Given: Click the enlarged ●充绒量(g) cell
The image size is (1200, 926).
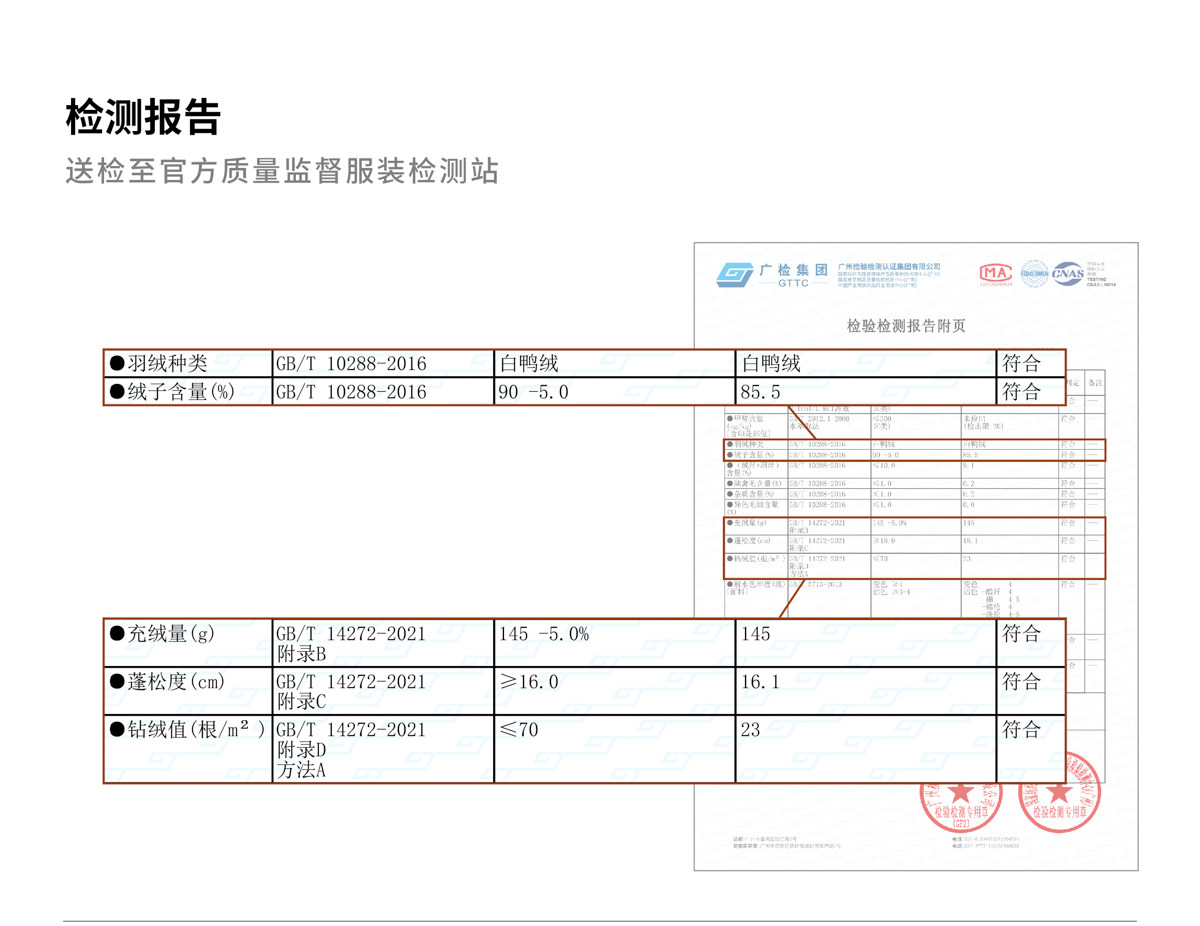Looking at the screenshot, I should point(188,643).
